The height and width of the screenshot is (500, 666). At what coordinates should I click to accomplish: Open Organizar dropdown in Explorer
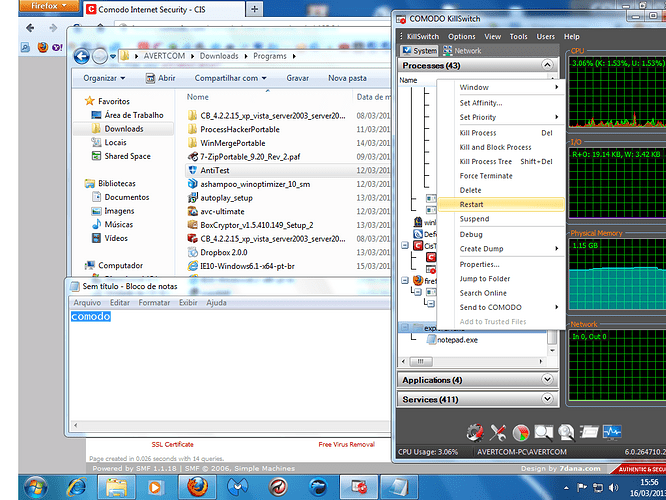click(104, 78)
